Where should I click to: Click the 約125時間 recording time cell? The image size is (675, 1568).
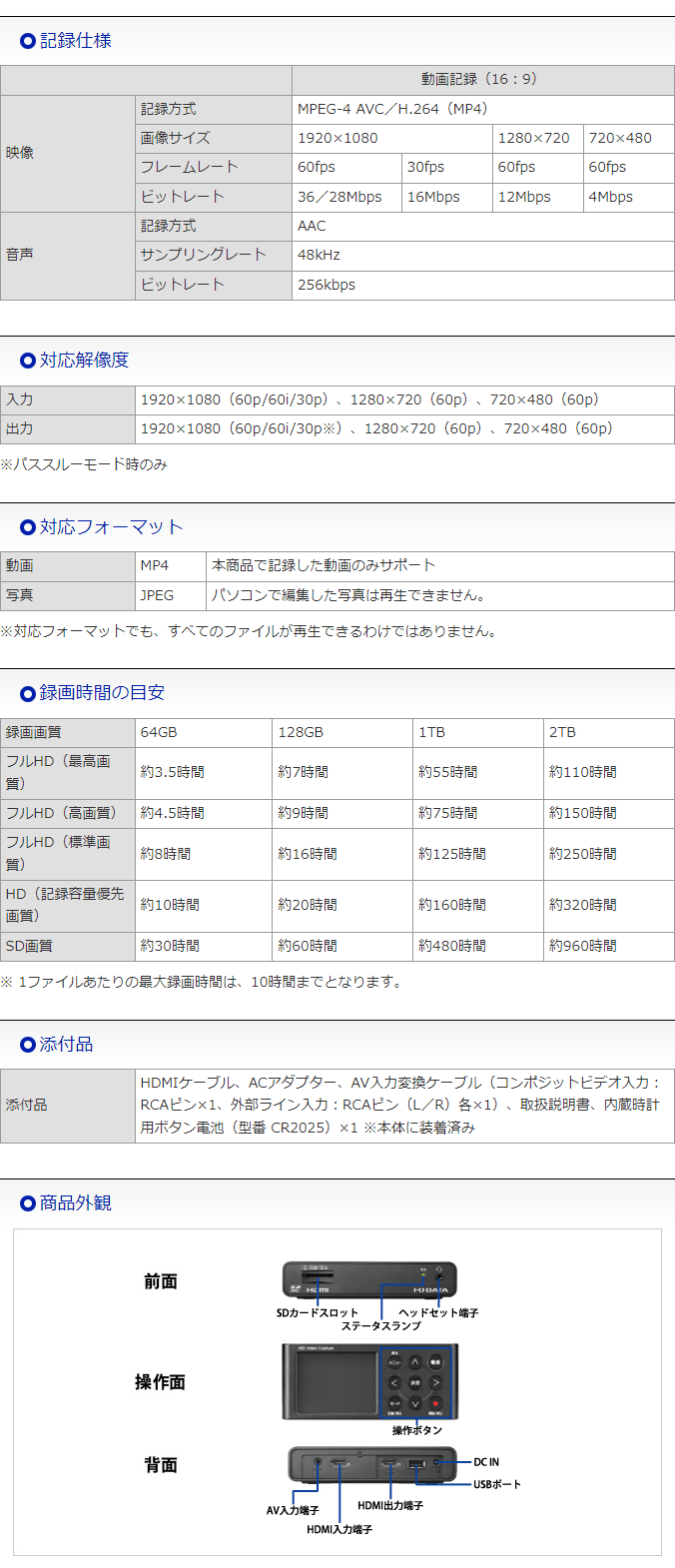478,854
